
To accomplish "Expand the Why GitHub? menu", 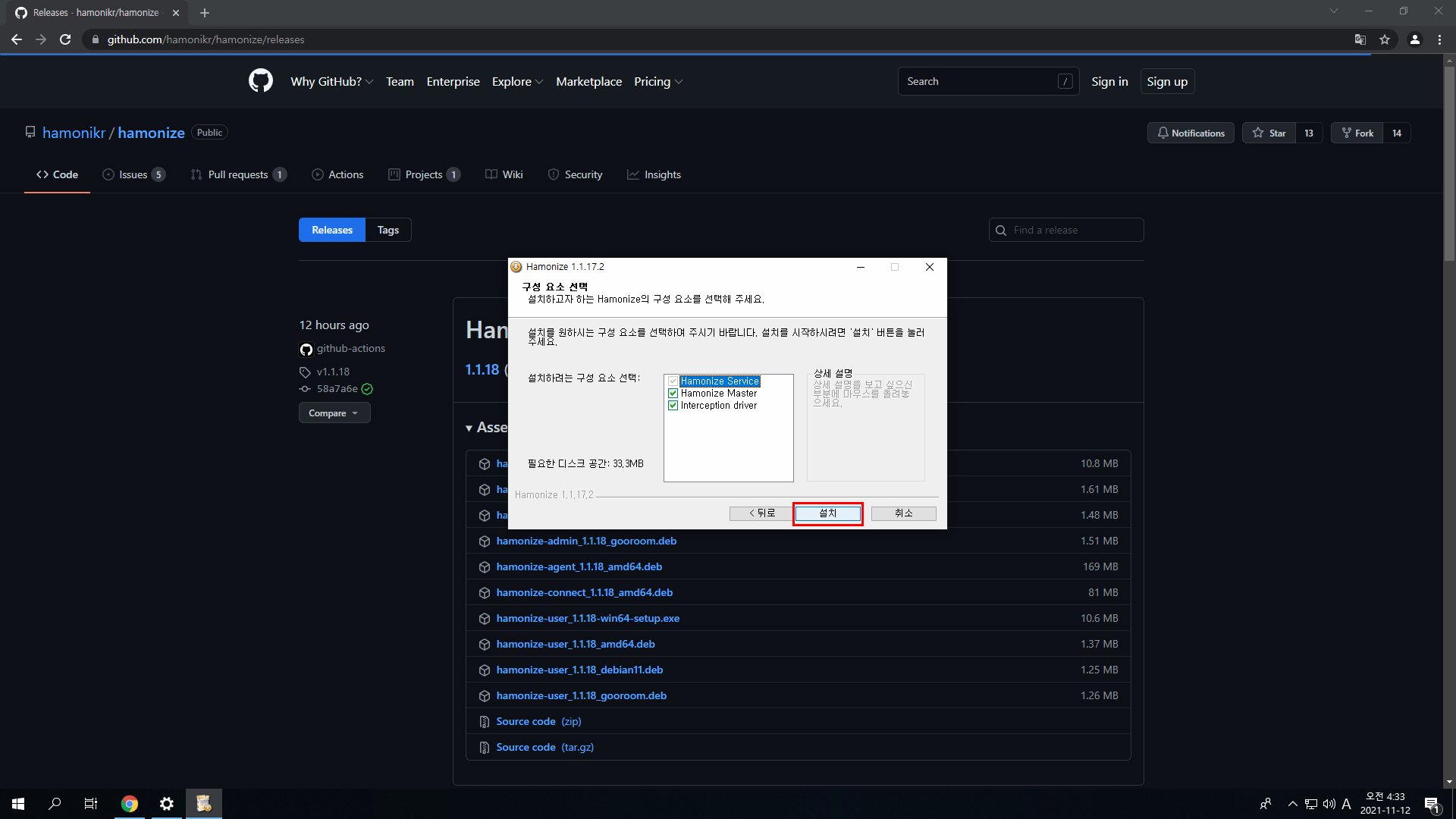I will click(x=331, y=81).
